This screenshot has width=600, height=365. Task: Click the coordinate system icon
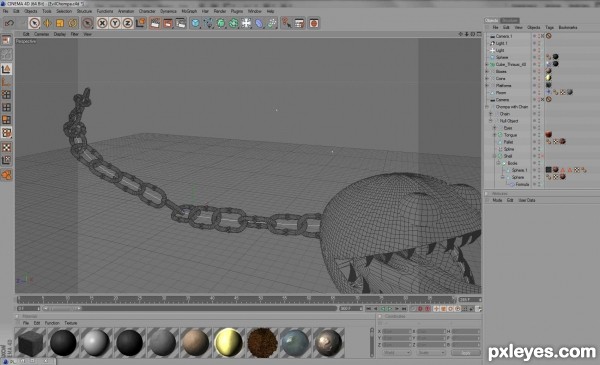pos(140,23)
